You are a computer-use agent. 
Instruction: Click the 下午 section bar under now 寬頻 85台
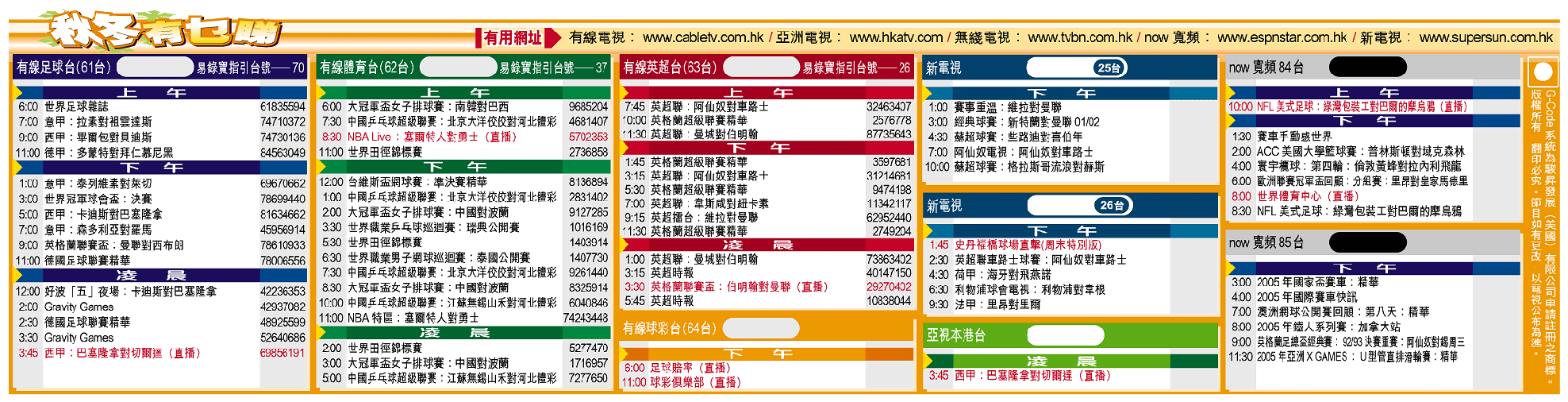[x=1372, y=269]
